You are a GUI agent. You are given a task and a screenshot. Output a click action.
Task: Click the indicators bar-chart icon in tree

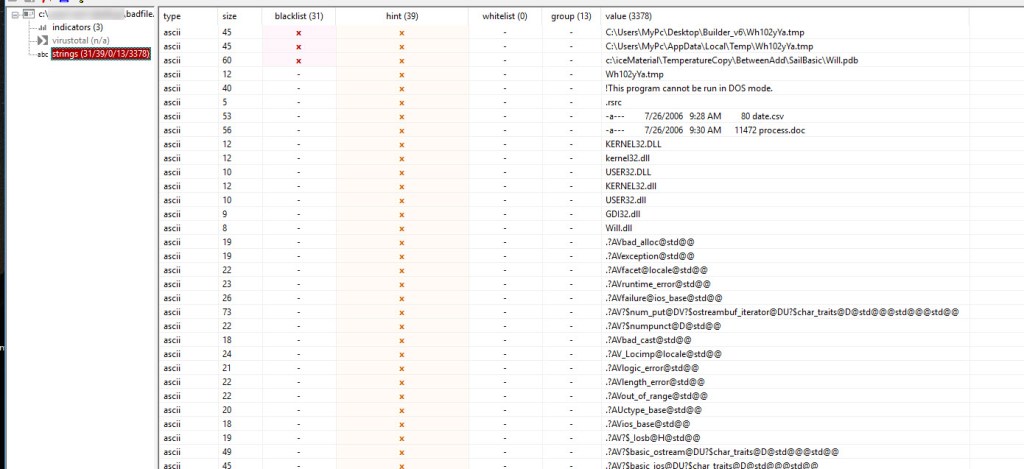pos(42,28)
